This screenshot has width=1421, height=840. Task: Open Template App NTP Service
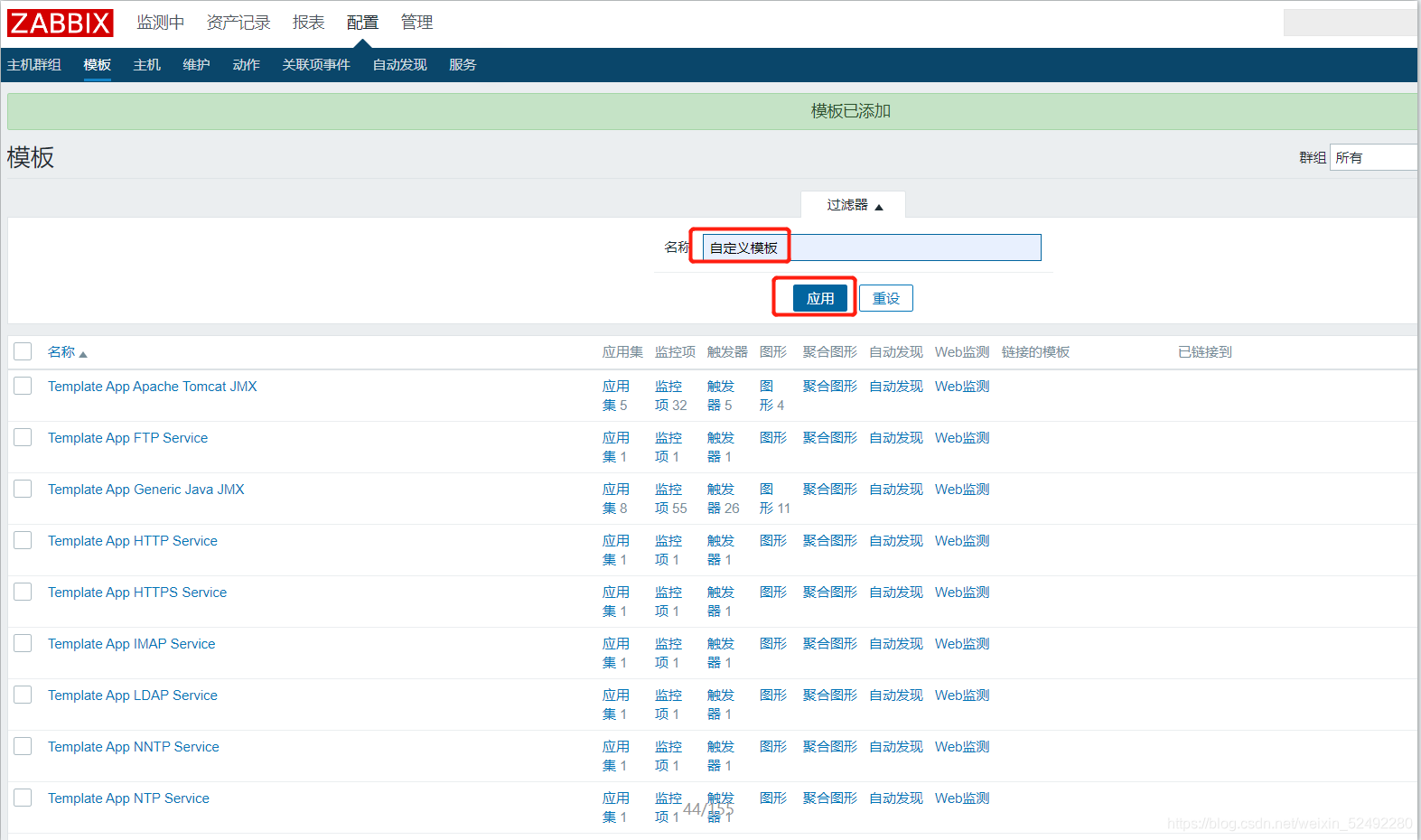point(128,798)
